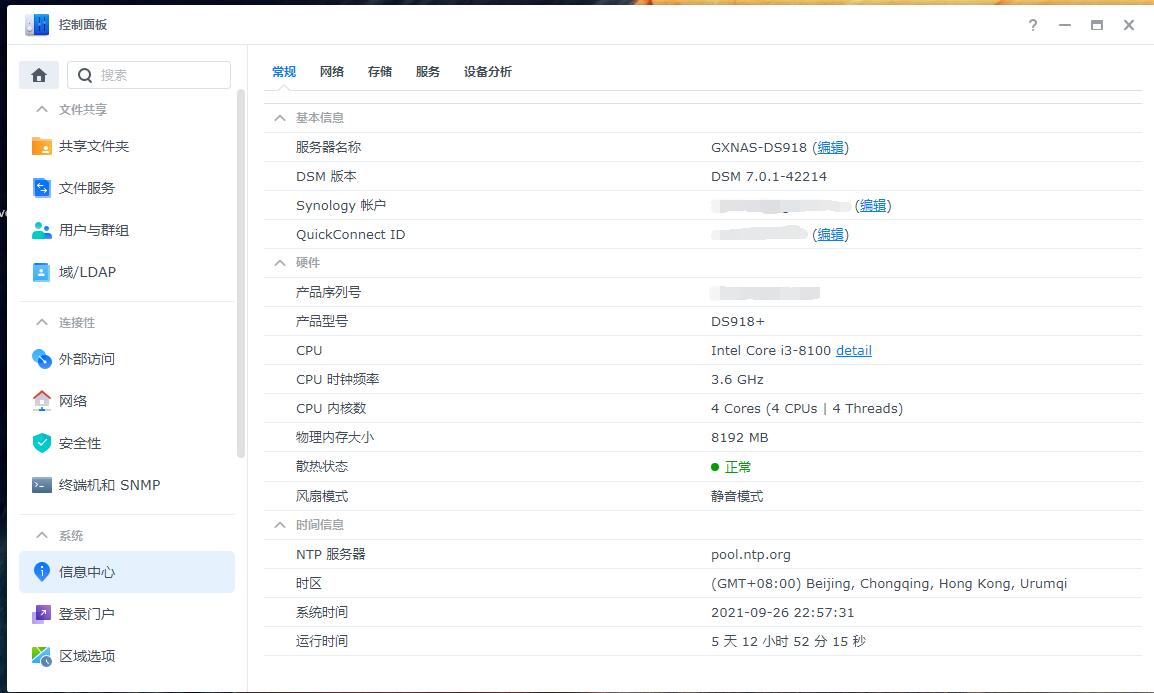This screenshot has width=1154, height=693.
Task: Open 终端机和 SNMP terminal icon
Action: click(x=41, y=485)
